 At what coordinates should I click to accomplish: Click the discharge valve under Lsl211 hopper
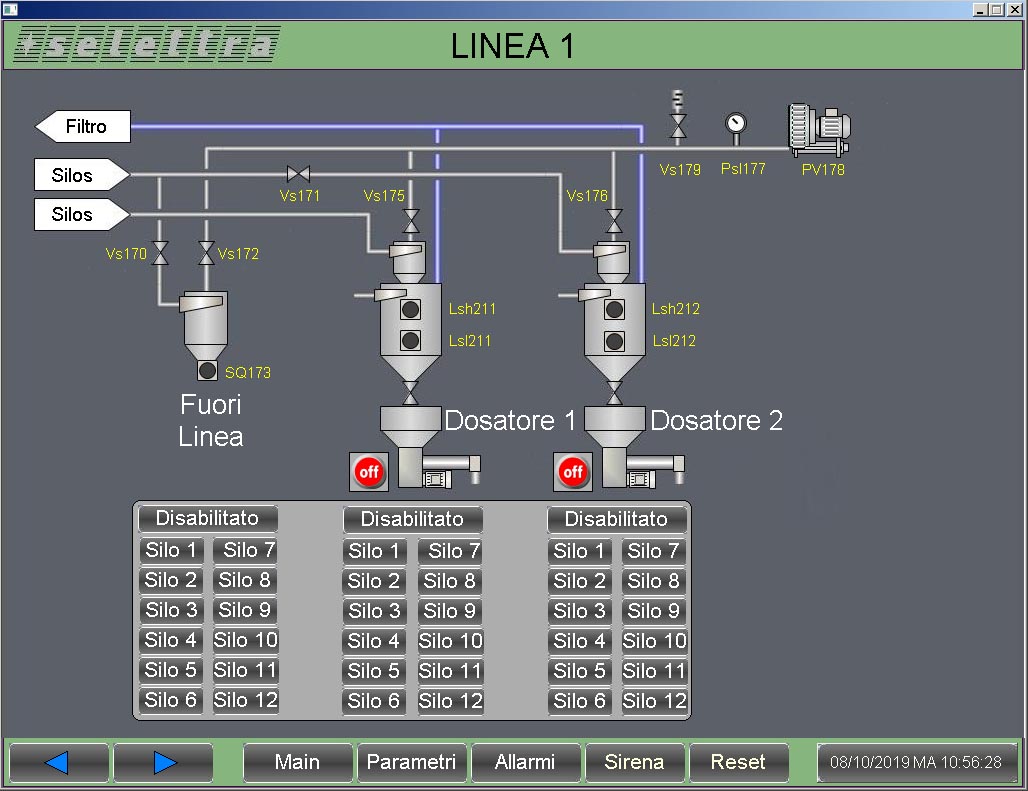(x=410, y=393)
